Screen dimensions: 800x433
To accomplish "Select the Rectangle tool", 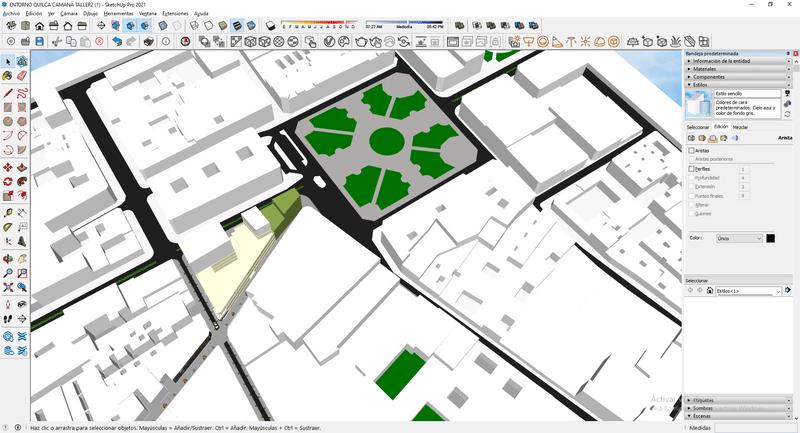I will (8, 108).
